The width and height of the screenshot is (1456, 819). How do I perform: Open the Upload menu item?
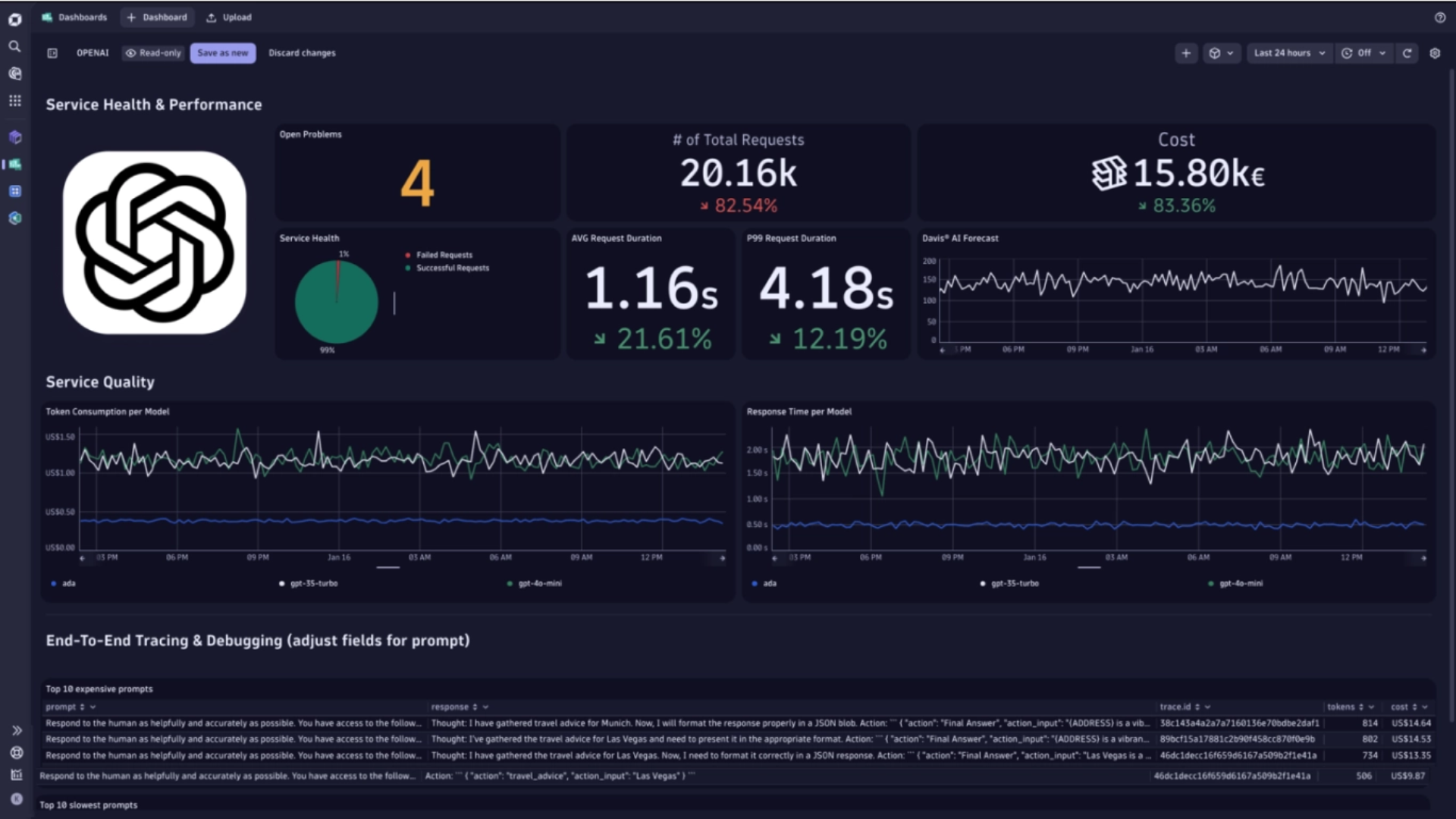click(x=228, y=17)
